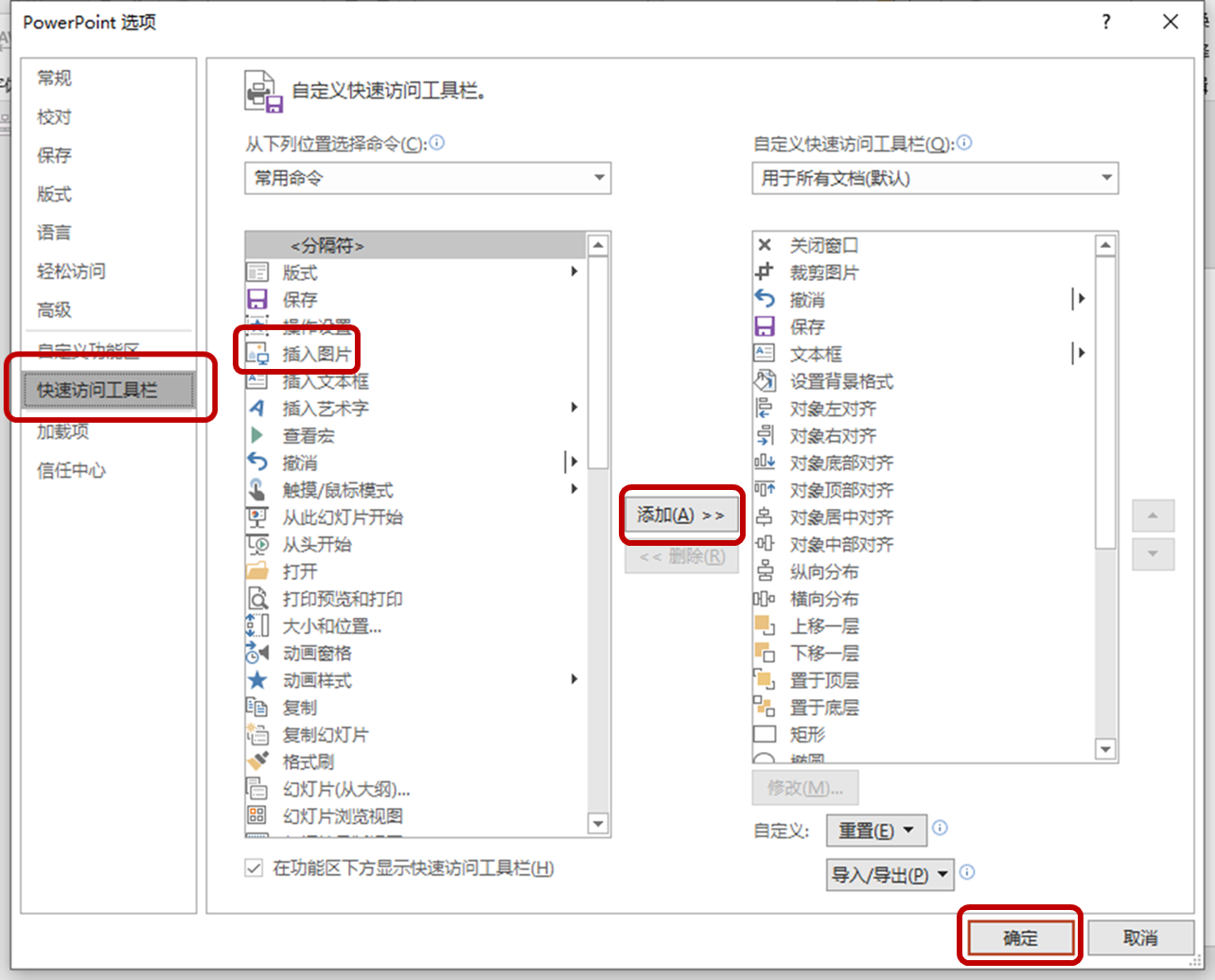
Task: Open the 导入/导出 dropdown button
Action: [889, 875]
